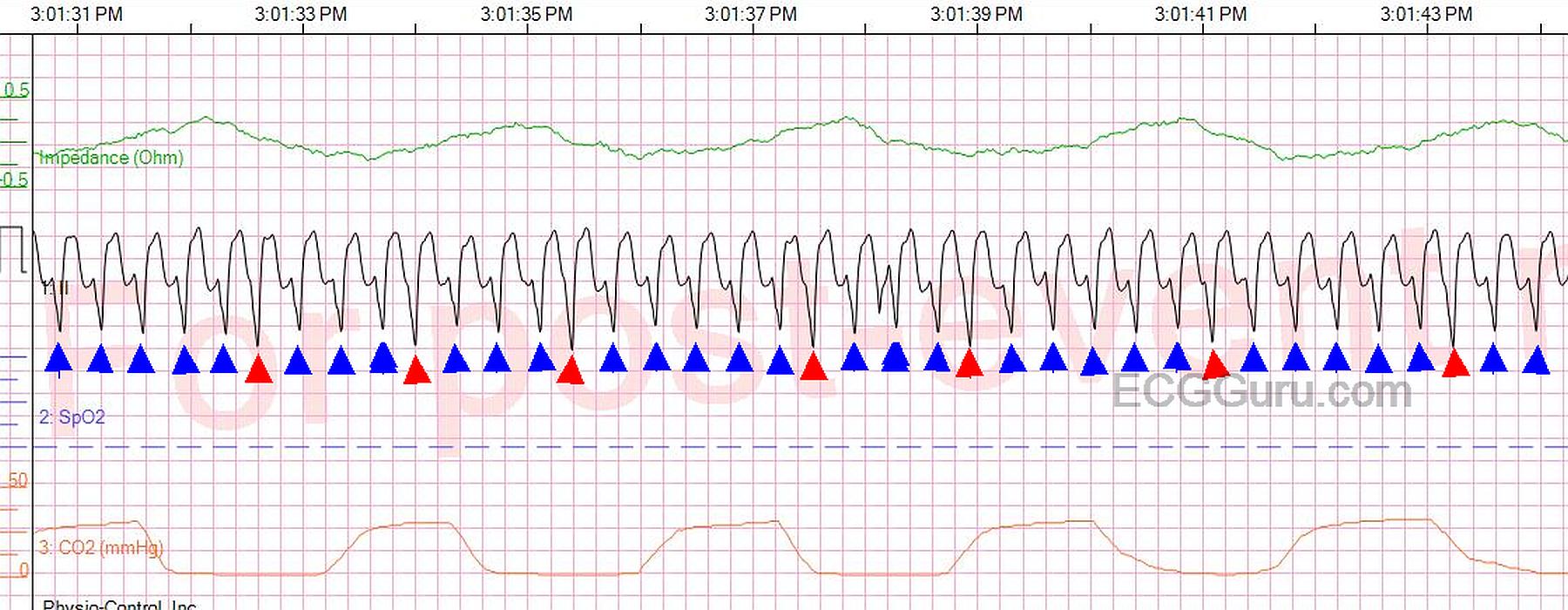1568x610 pixels.
Task: Select the 3: CO2 (mmHg) channel label
Action: coord(100,548)
